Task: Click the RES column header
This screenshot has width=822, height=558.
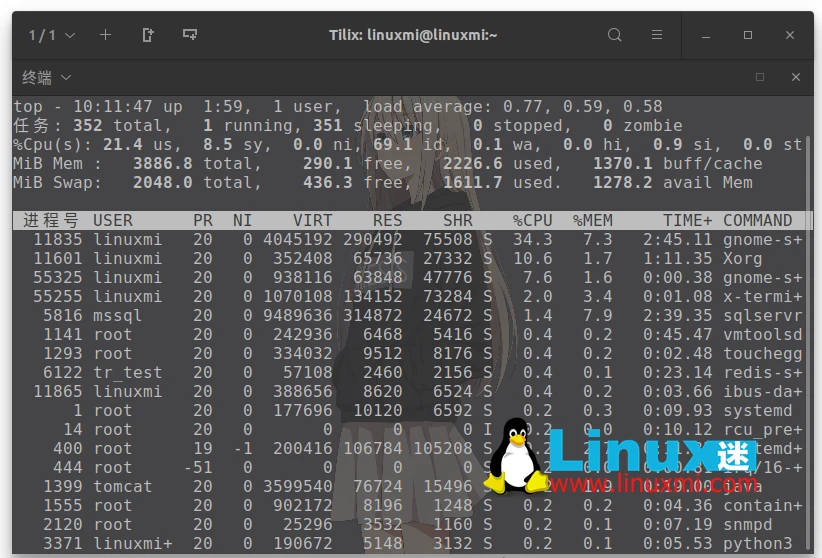Action: point(387,220)
